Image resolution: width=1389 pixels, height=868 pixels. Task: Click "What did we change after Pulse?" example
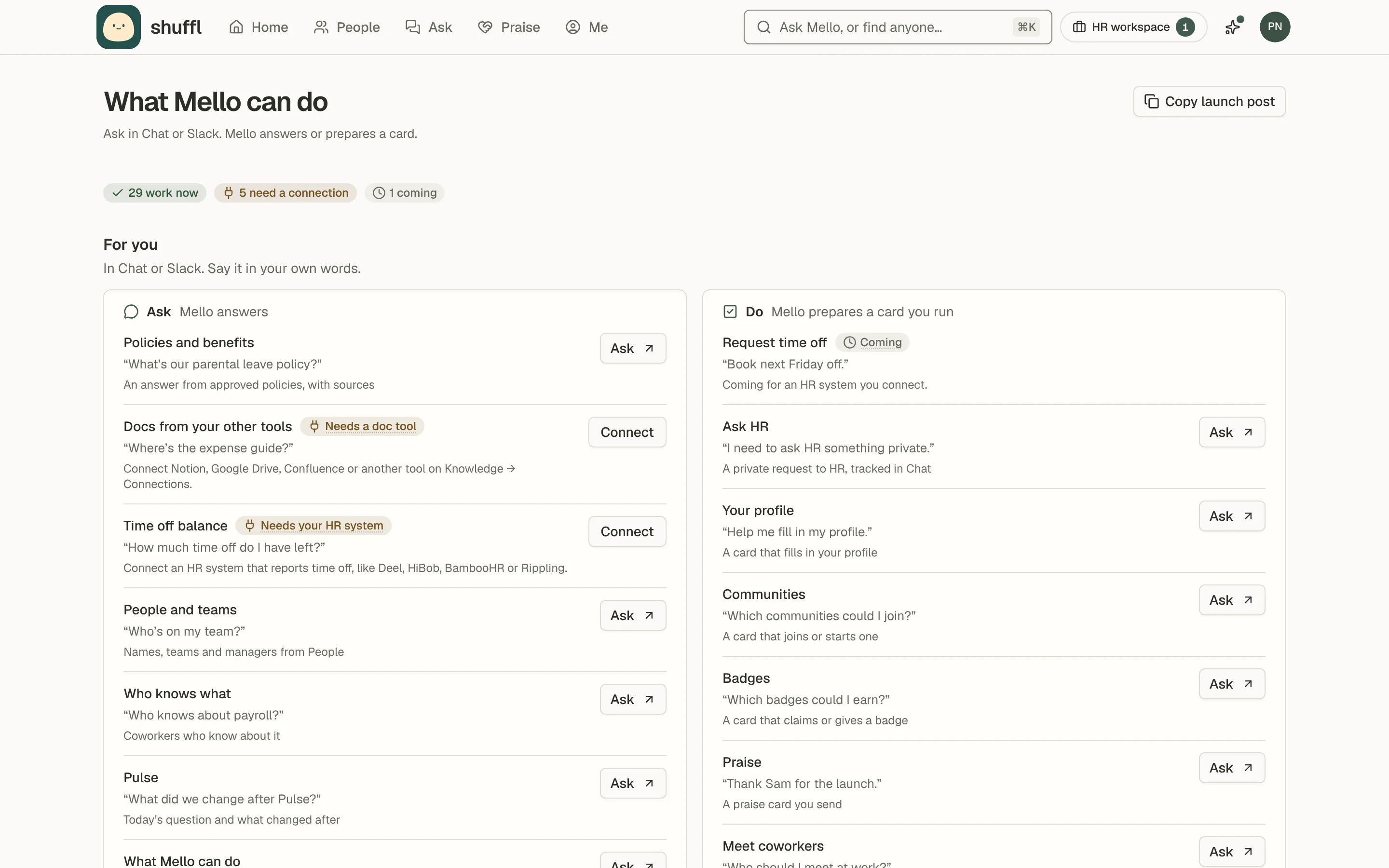(222, 799)
